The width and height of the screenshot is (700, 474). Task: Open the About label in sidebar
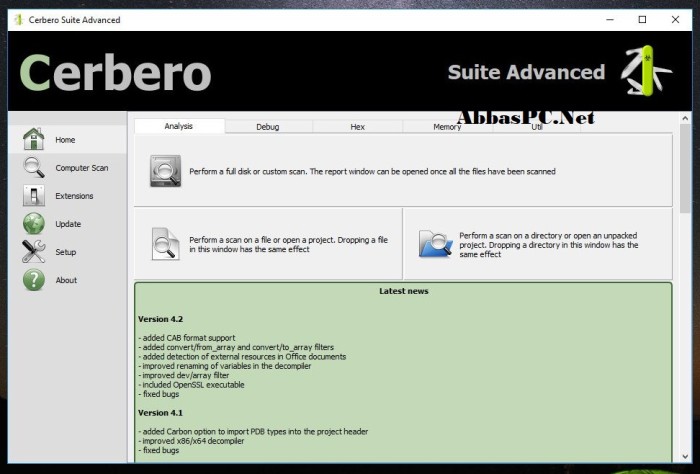pos(66,280)
